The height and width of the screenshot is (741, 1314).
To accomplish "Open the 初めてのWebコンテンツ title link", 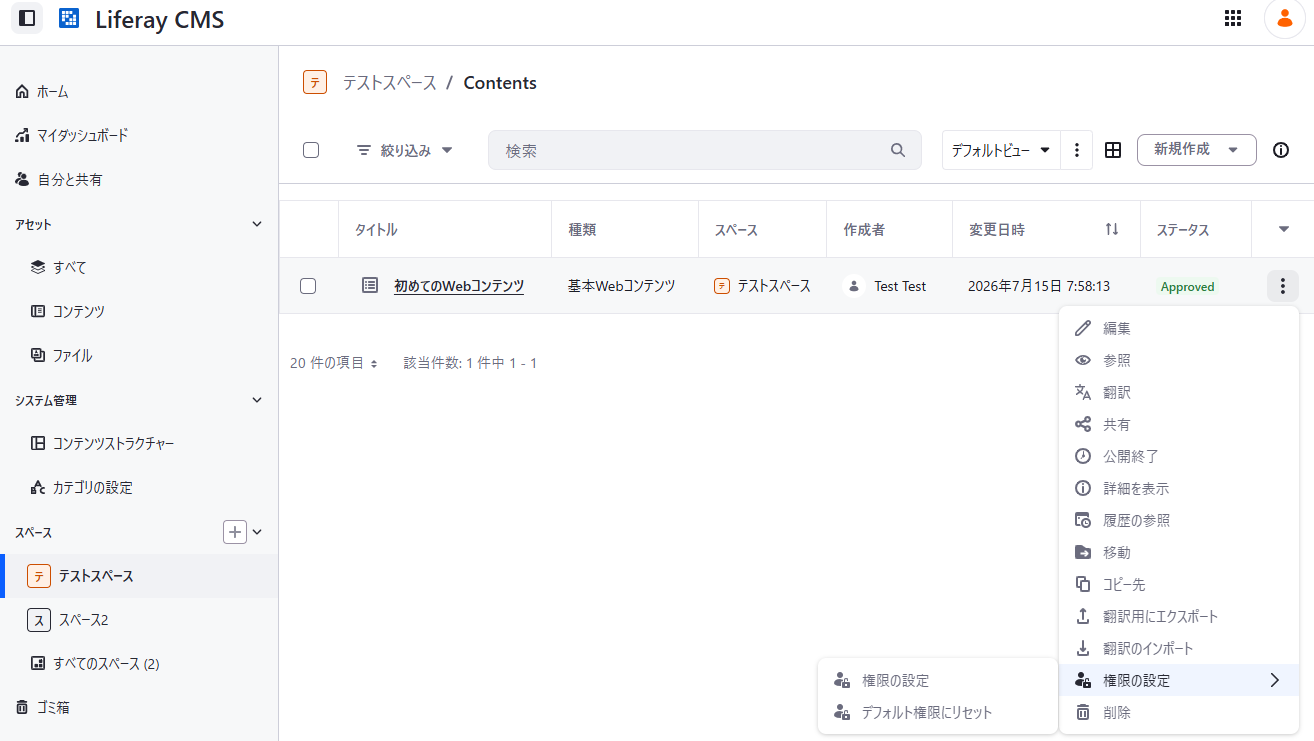I will pyautogui.click(x=459, y=286).
